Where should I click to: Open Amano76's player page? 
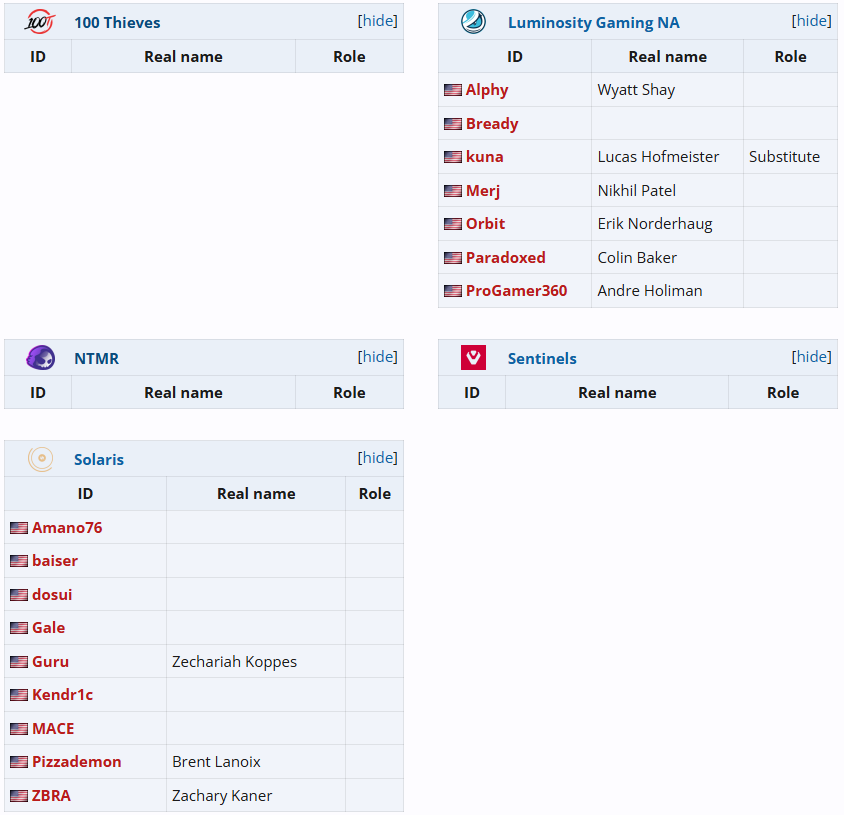(x=67, y=528)
